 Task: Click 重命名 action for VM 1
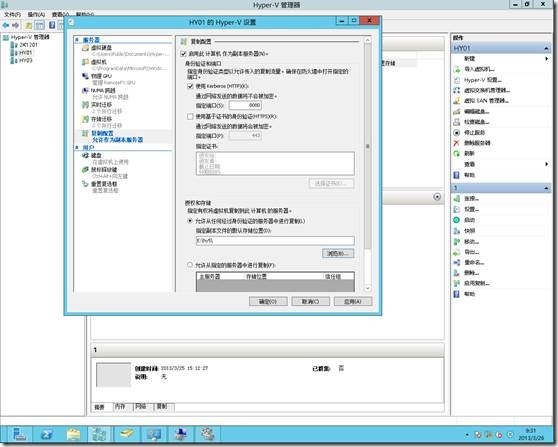(474, 263)
